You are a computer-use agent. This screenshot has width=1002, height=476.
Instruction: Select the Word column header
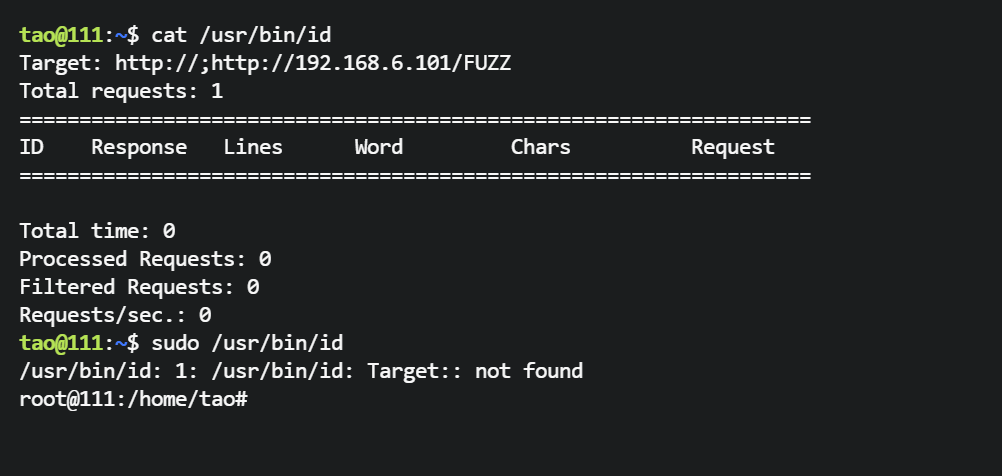(x=379, y=147)
